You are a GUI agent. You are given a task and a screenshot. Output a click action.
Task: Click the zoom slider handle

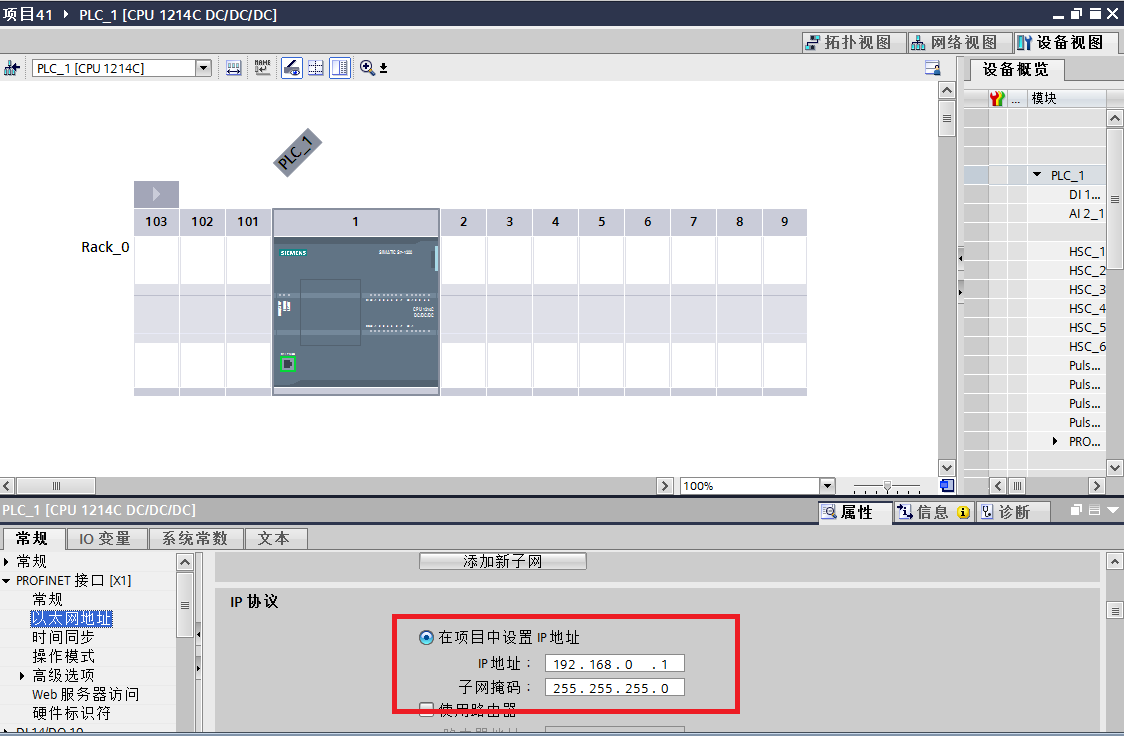point(886,486)
